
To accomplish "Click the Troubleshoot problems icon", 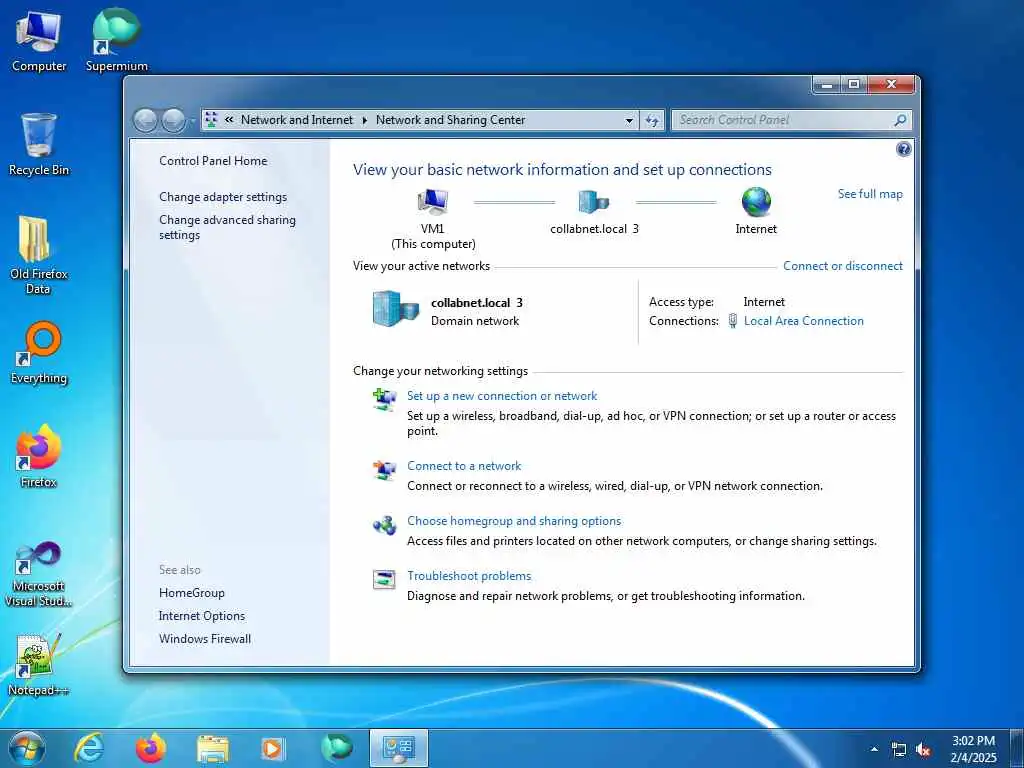I will point(384,579).
